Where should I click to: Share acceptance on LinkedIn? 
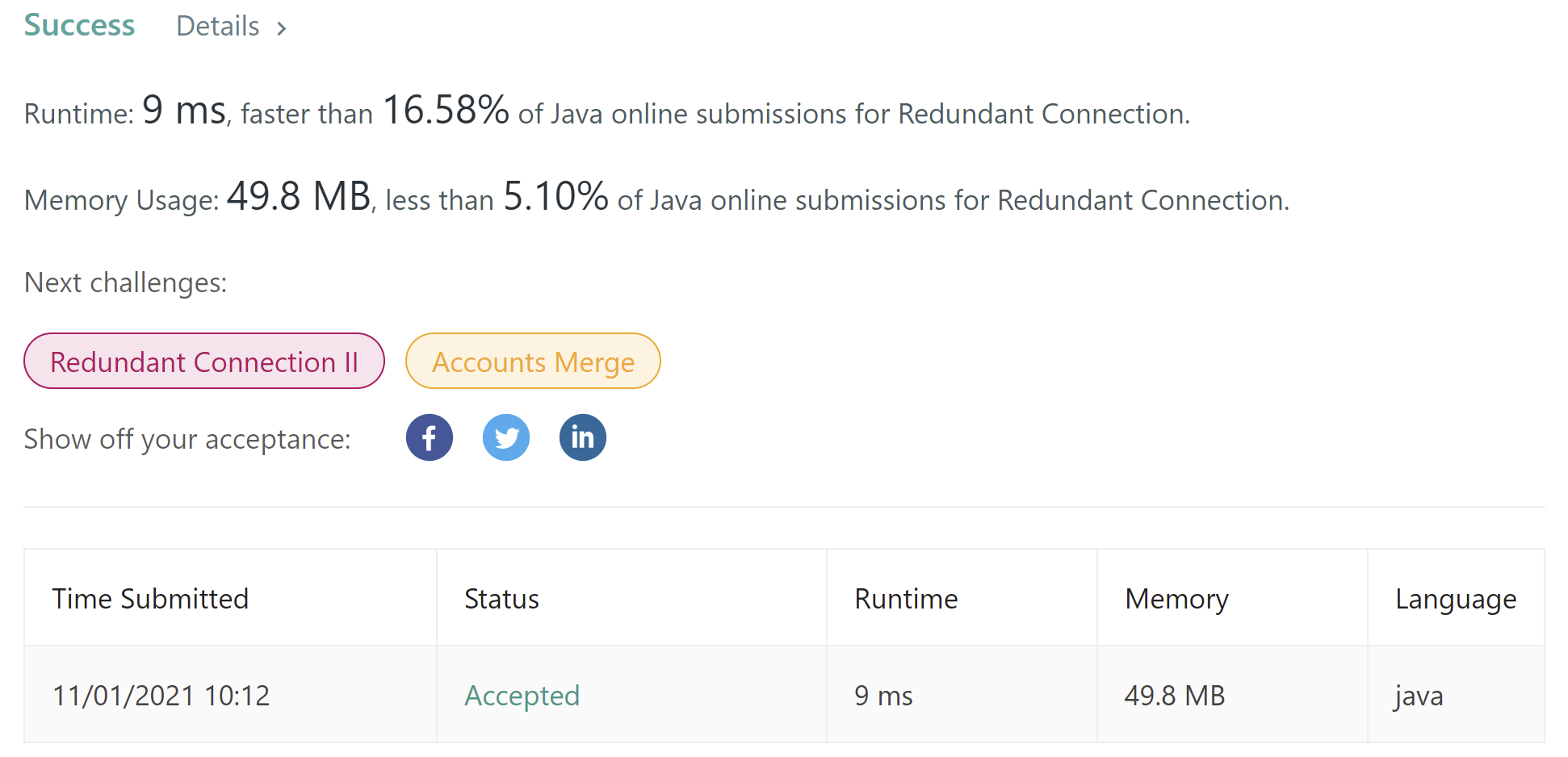coord(582,438)
